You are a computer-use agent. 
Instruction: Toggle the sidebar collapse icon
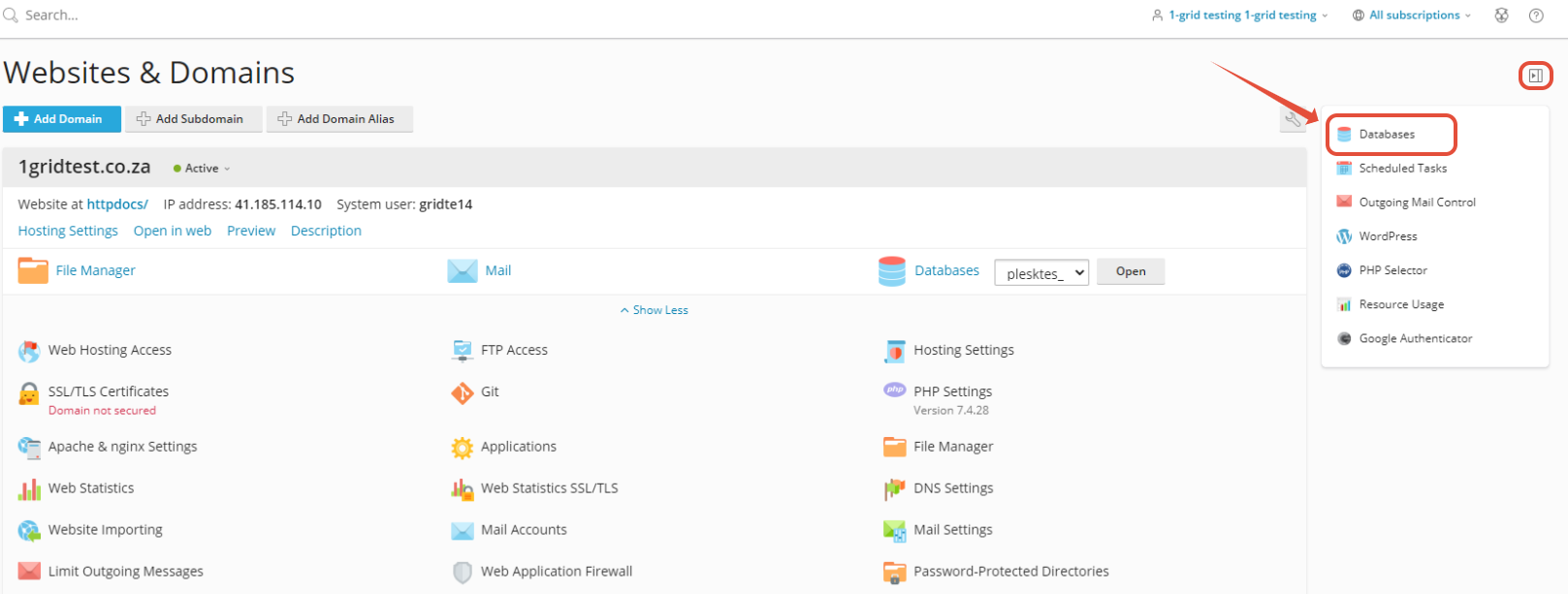(x=1535, y=76)
